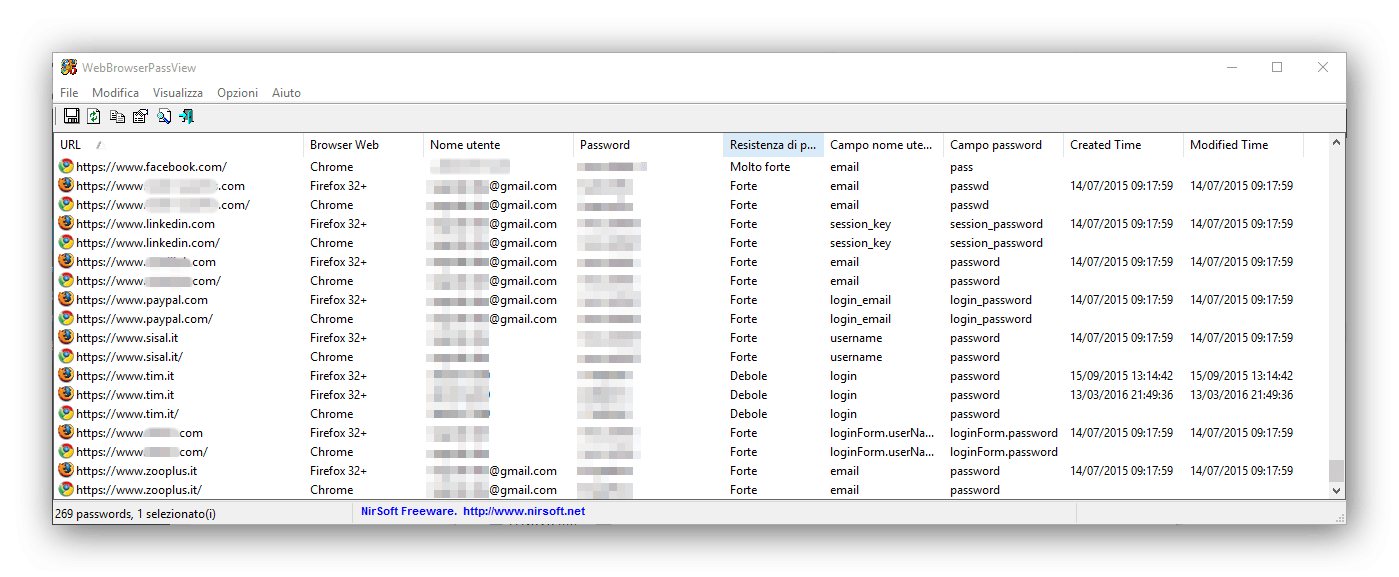Exit via the door-shaped toolbar icon
Image resolution: width=1399 pixels, height=577 pixels.
[x=185, y=116]
